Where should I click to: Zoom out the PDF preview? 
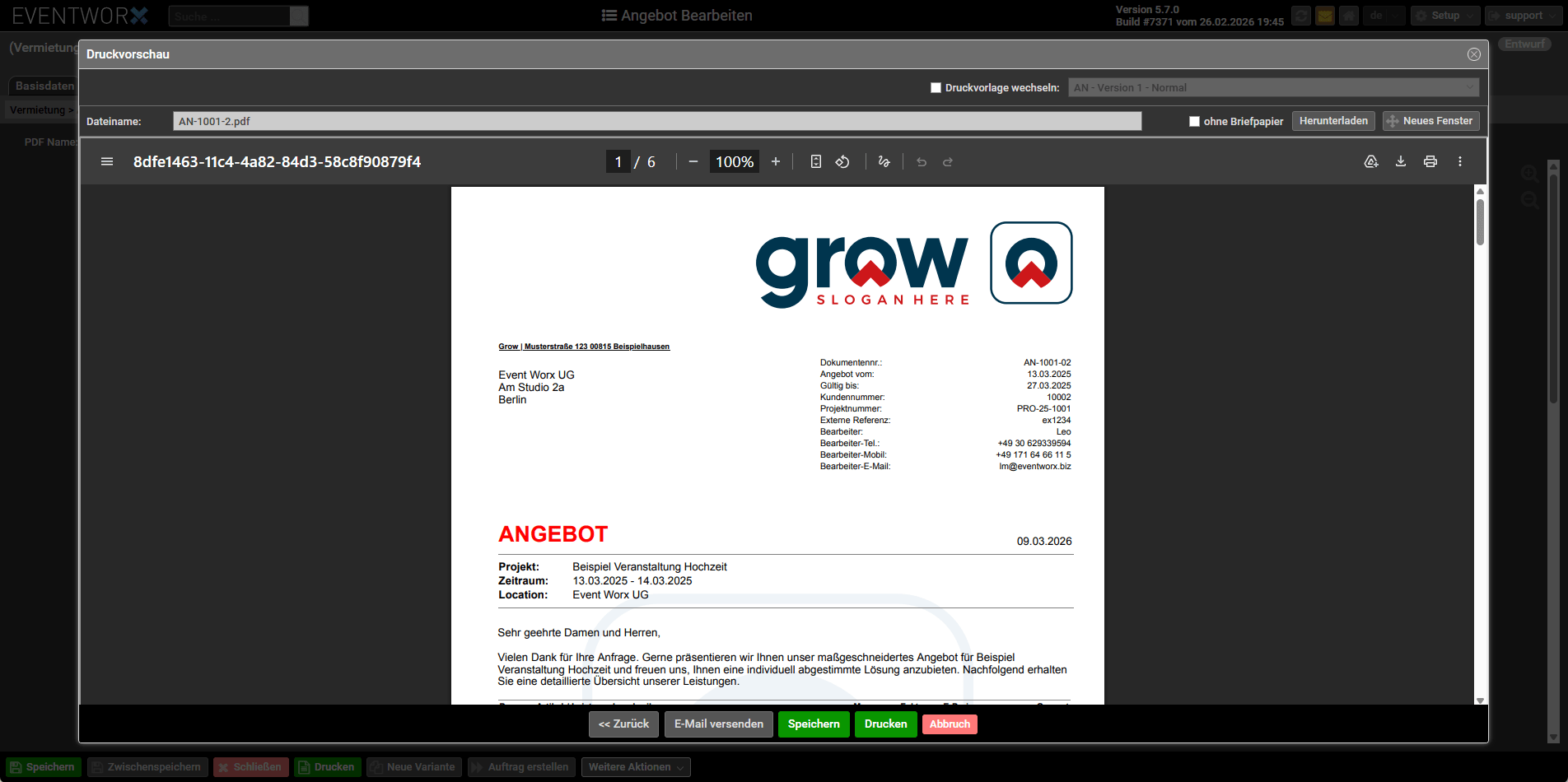693,162
